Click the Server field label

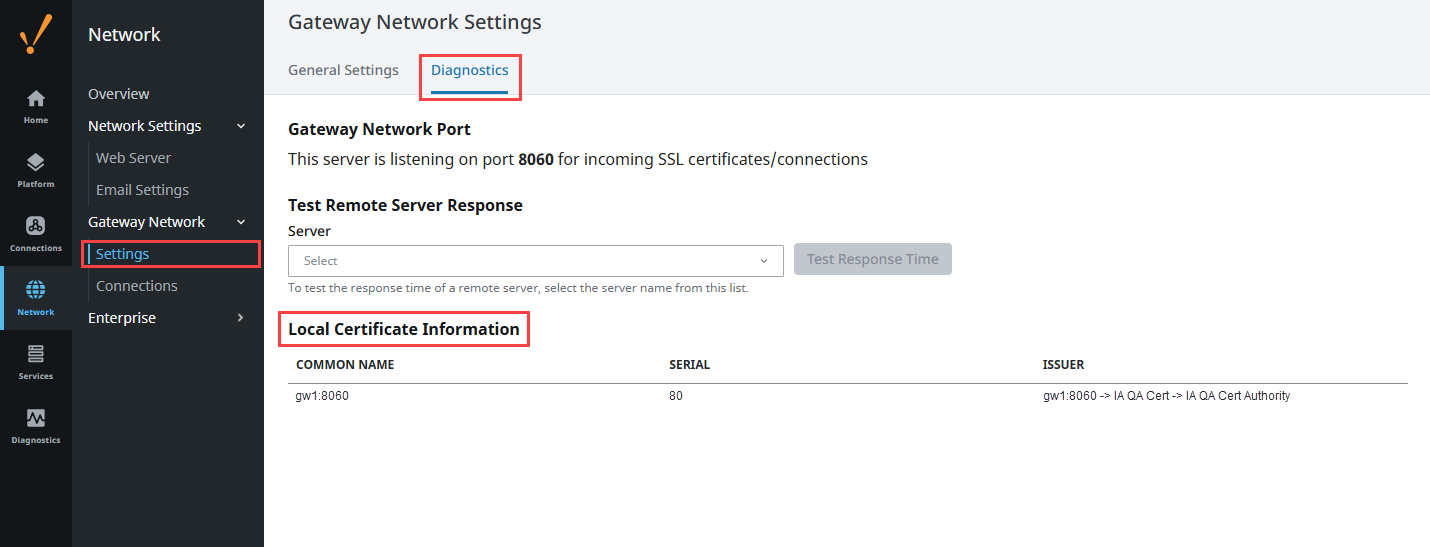pyautogui.click(x=309, y=231)
